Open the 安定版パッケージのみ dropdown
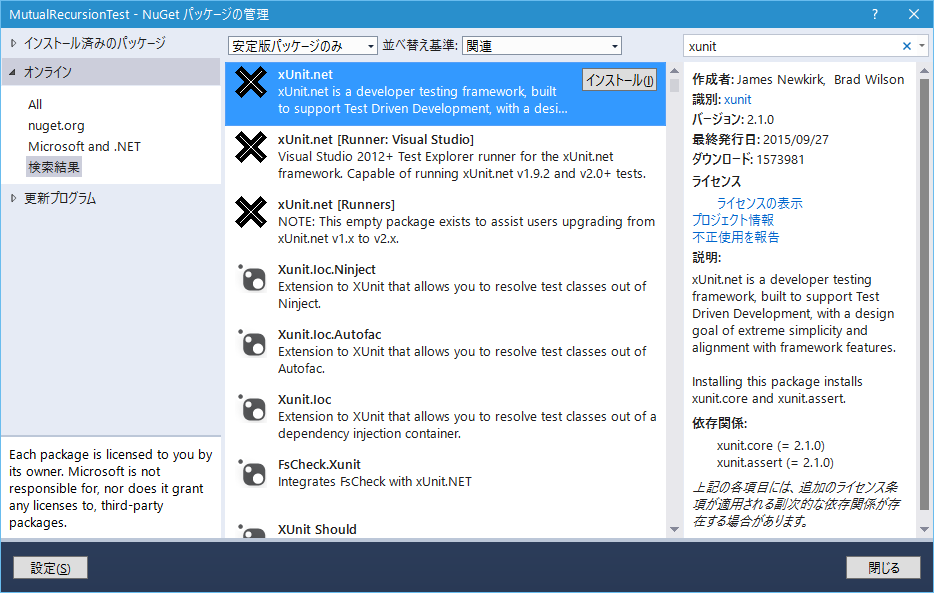Image resolution: width=934 pixels, height=600 pixels. tap(303, 46)
